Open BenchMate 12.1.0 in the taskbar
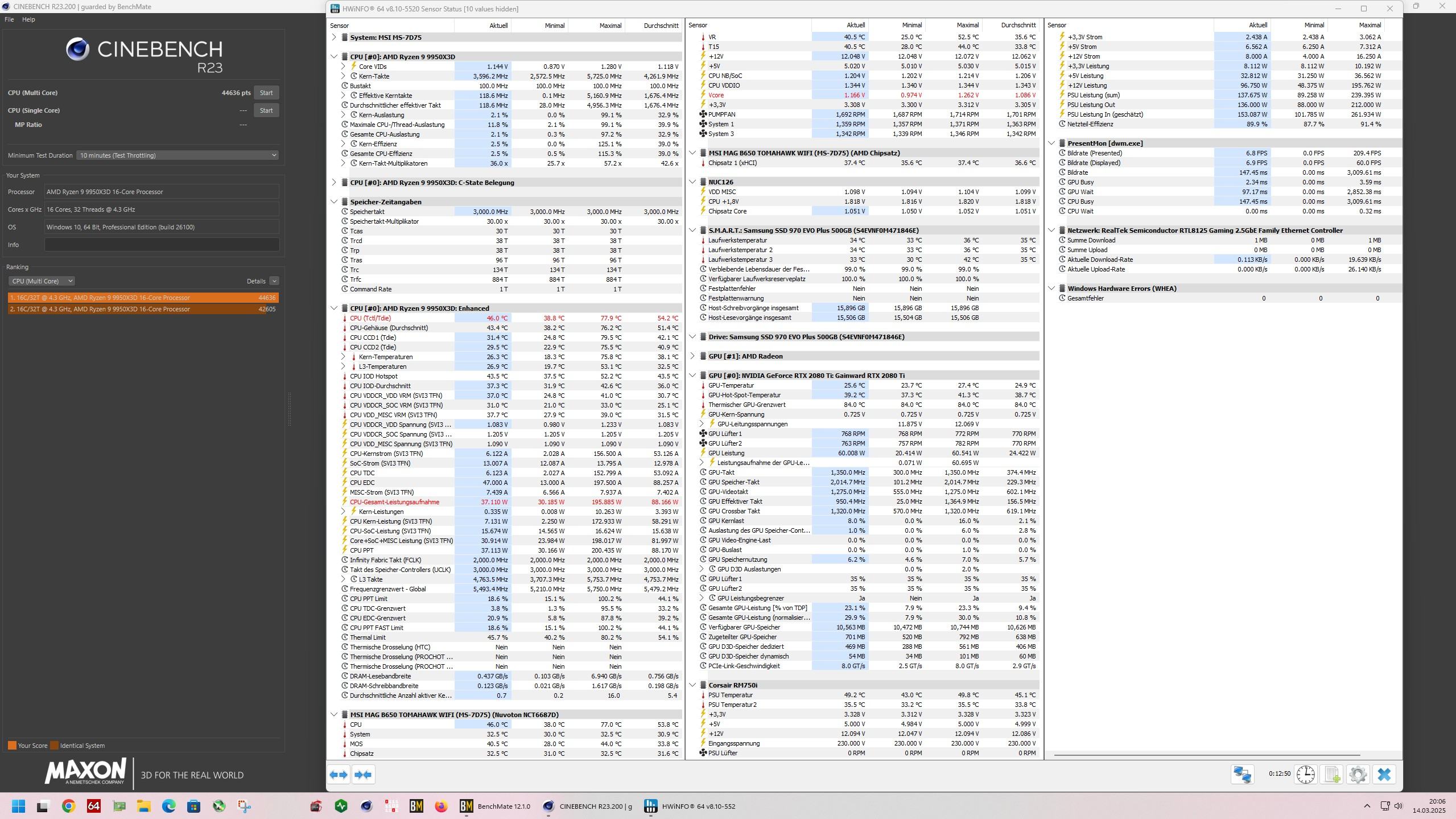 (496, 806)
